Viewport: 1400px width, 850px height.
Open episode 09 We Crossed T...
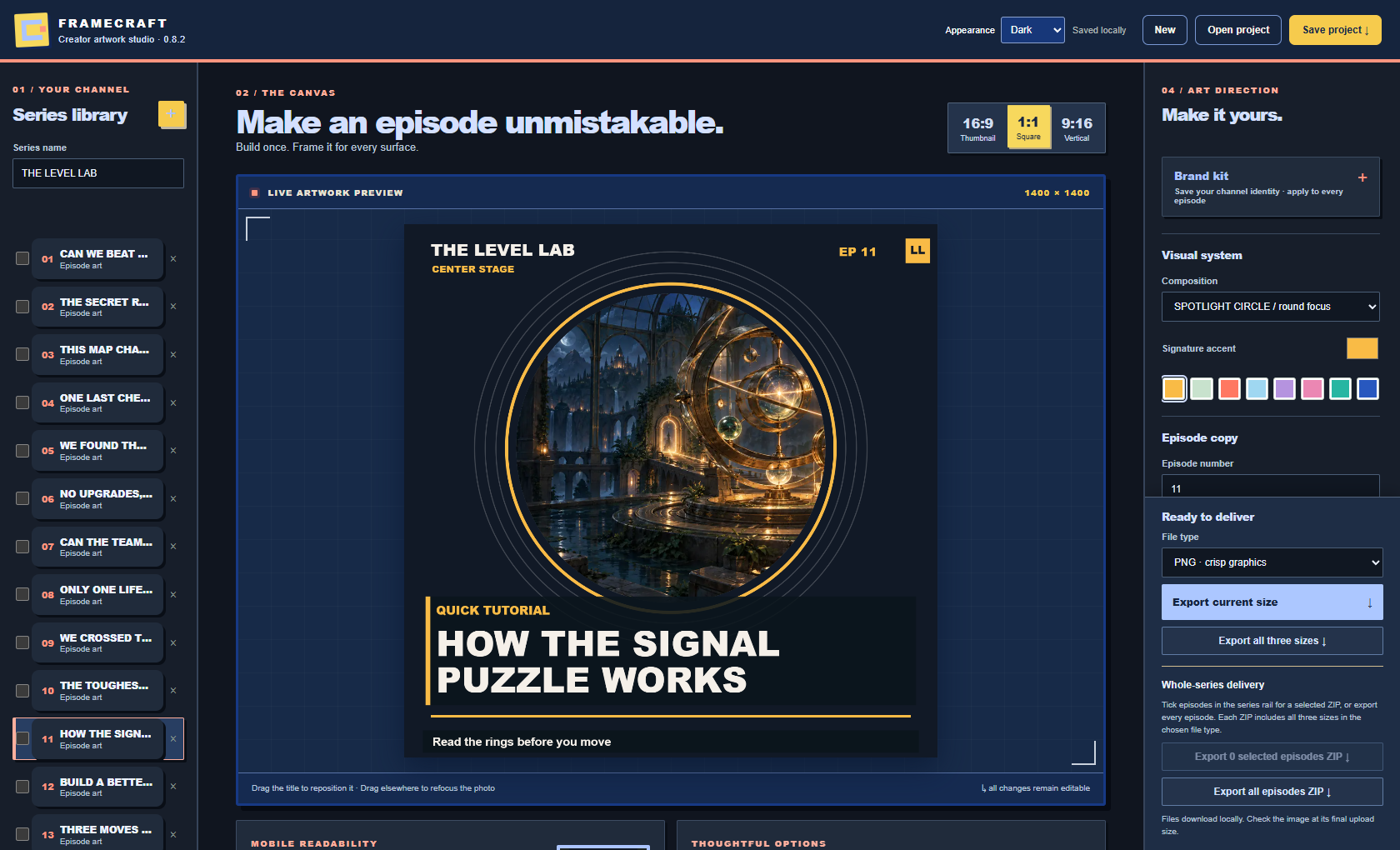[97, 643]
